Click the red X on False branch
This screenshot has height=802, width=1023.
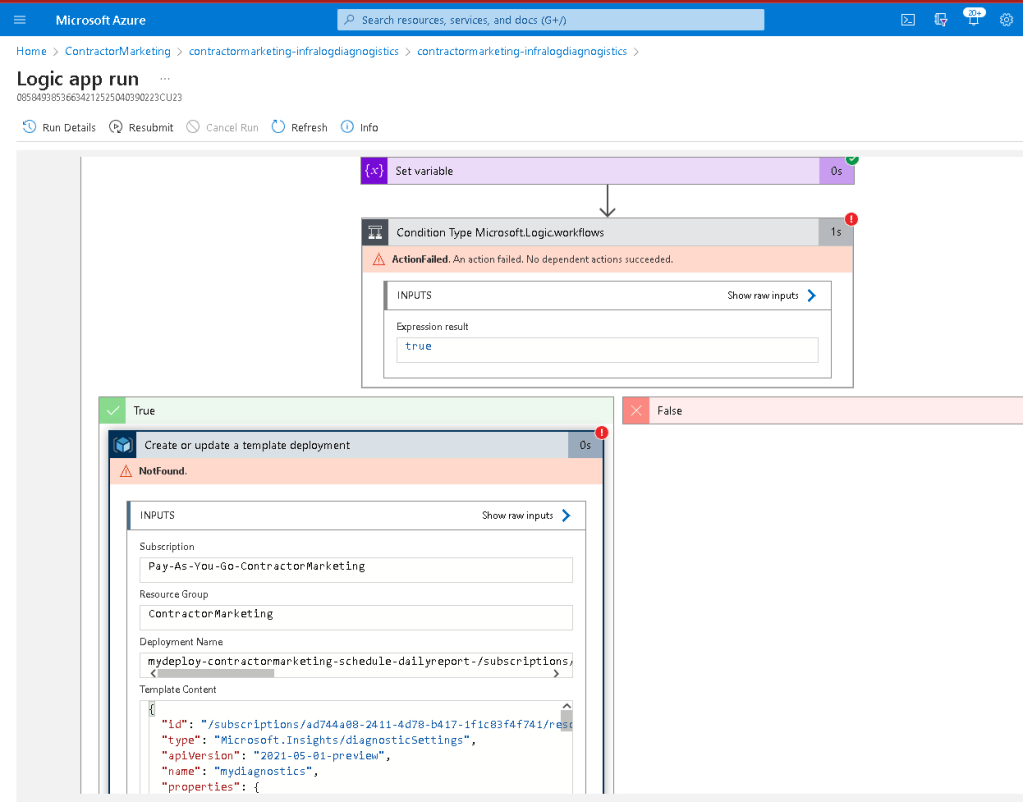click(636, 410)
